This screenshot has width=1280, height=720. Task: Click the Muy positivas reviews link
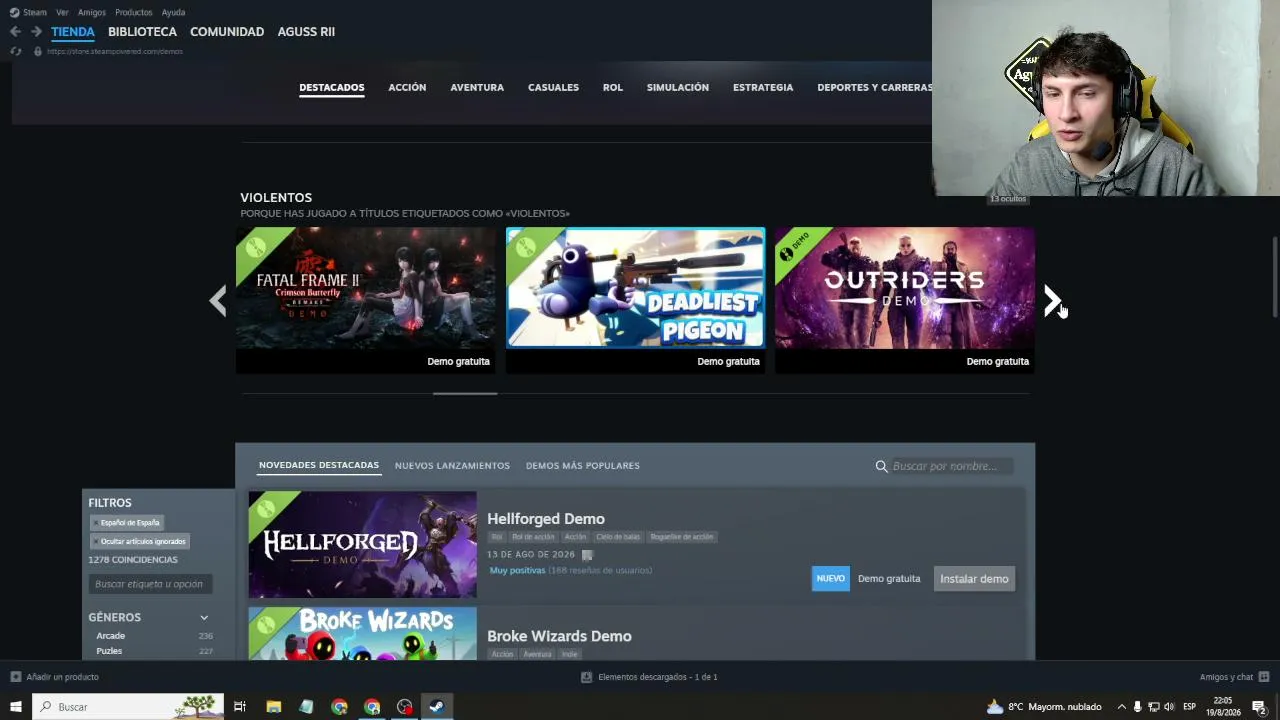517,571
